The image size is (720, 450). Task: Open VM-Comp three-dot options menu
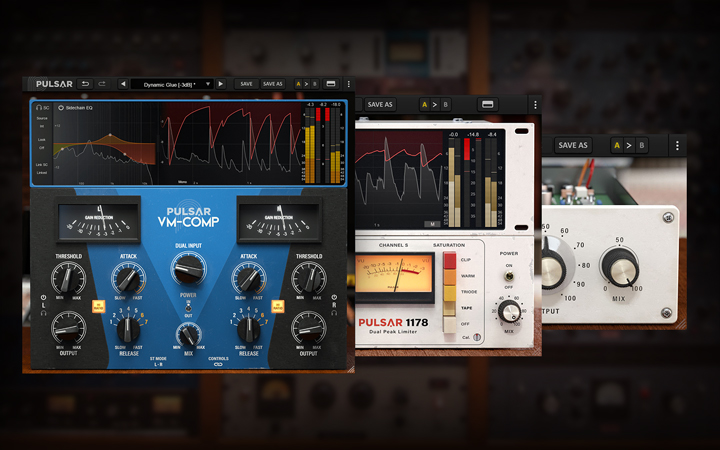pyautogui.click(x=349, y=84)
